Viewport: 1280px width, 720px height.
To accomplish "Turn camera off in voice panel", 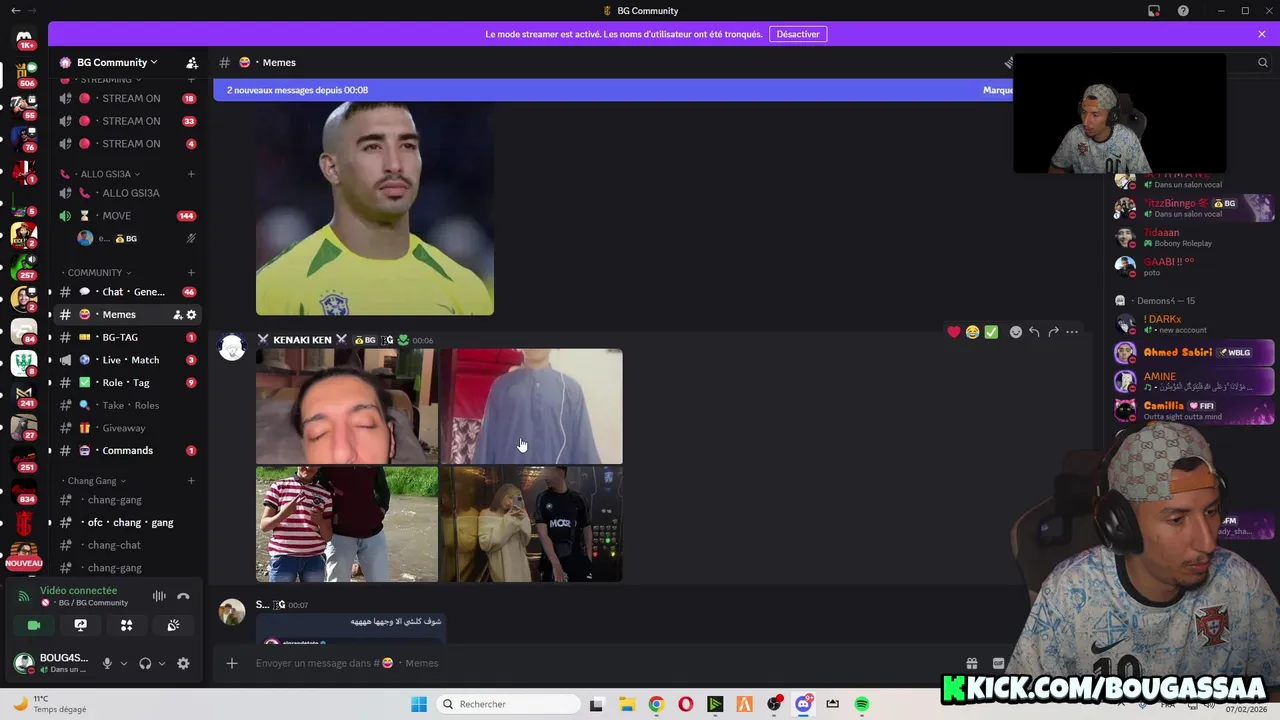I will [34, 625].
